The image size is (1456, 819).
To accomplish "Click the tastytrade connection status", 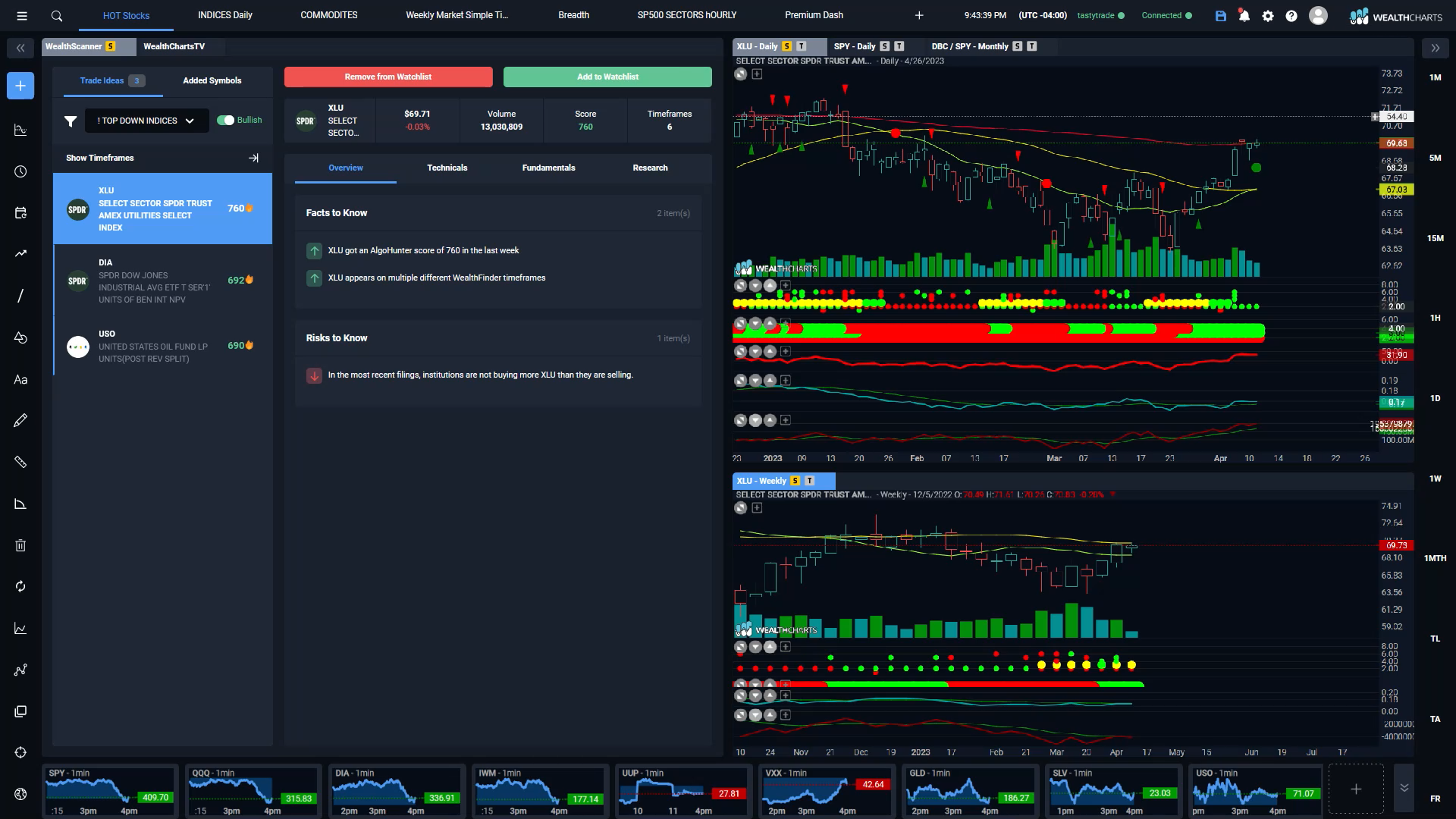I will [1100, 15].
